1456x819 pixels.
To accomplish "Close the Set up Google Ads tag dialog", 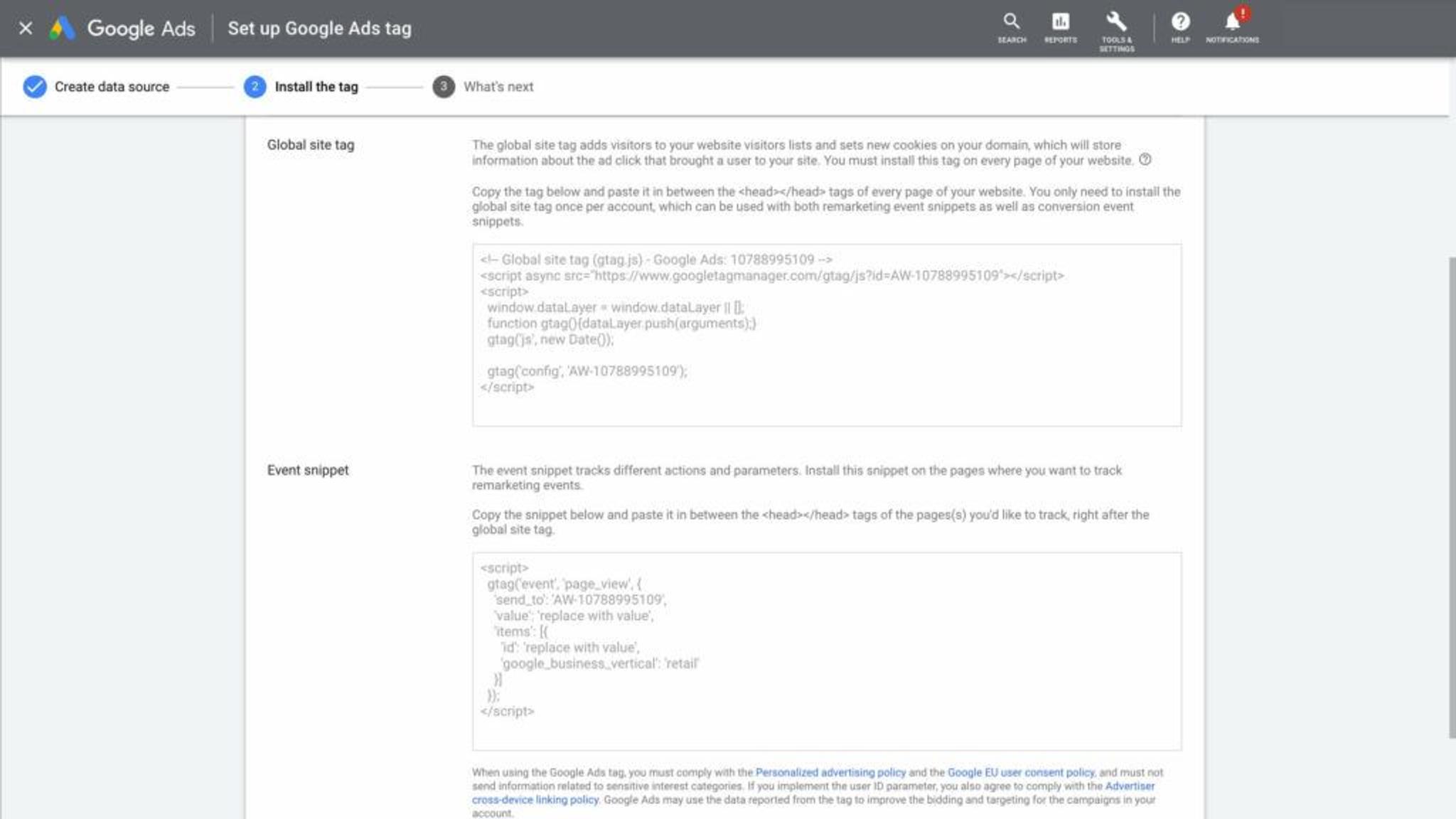I will 26,28.
